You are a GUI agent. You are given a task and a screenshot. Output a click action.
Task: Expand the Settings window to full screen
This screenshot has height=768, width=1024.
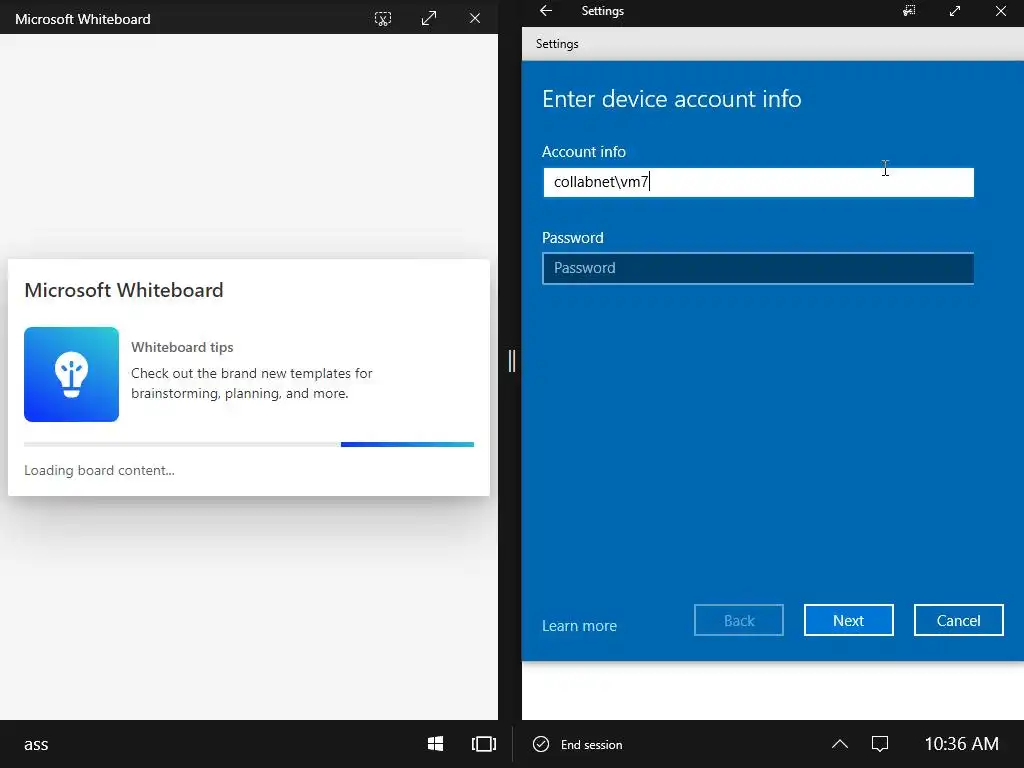[x=955, y=10]
